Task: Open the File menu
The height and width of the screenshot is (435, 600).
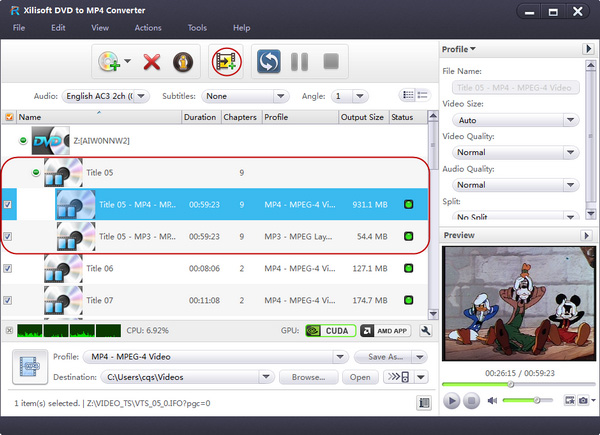Action: point(19,28)
